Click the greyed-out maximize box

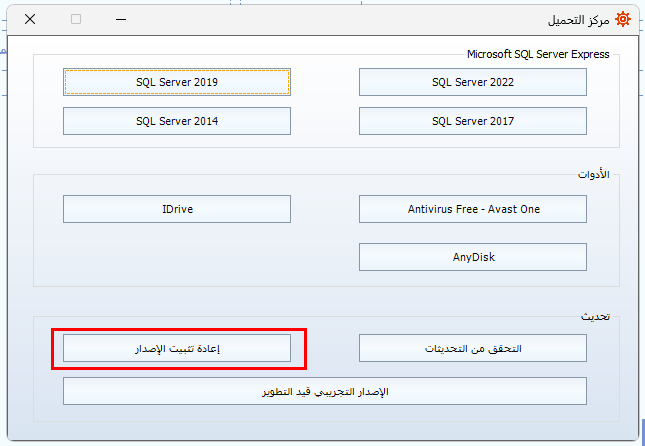point(76,19)
